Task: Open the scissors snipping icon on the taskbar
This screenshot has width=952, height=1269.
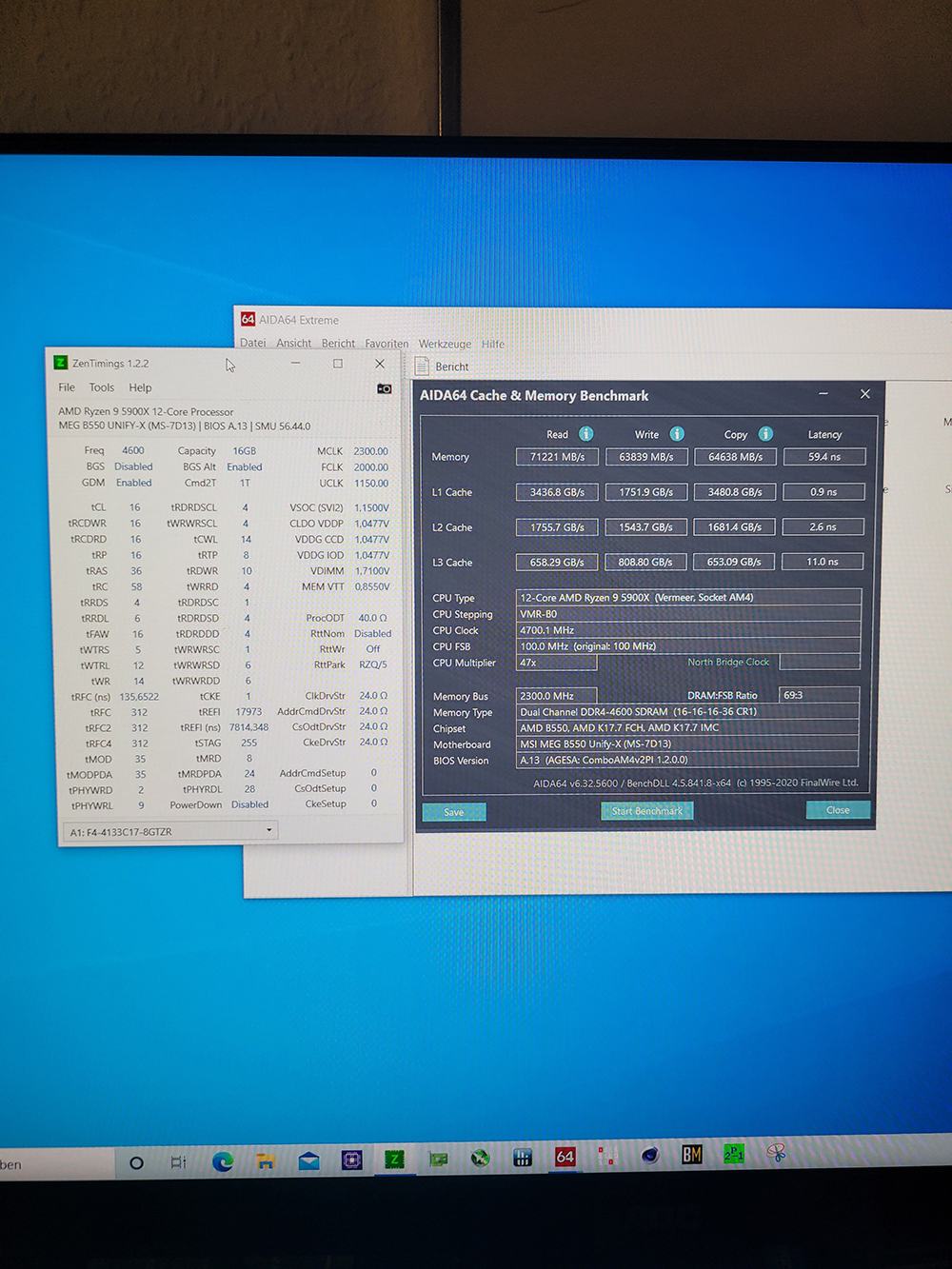Action: point(777,1154)
